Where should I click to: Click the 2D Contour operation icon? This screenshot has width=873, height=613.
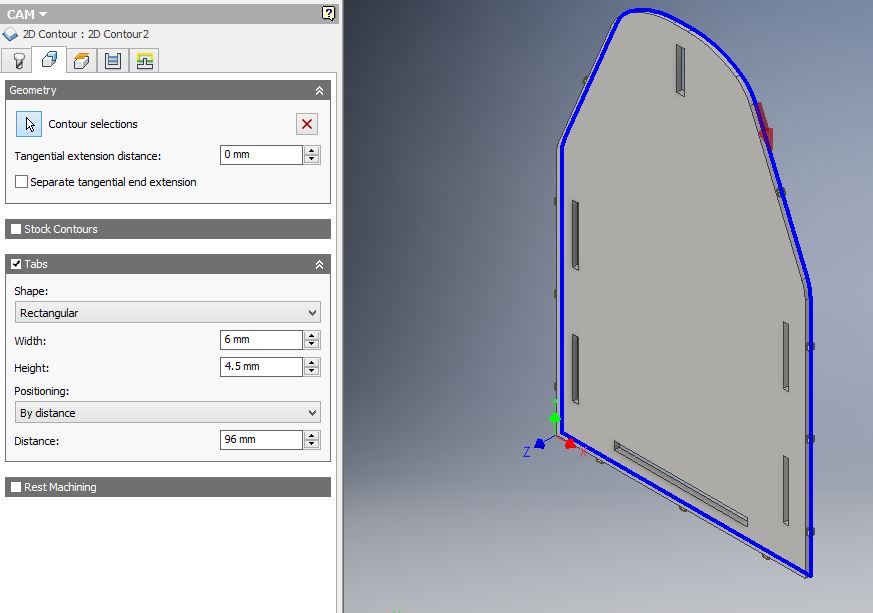point(10,34)
